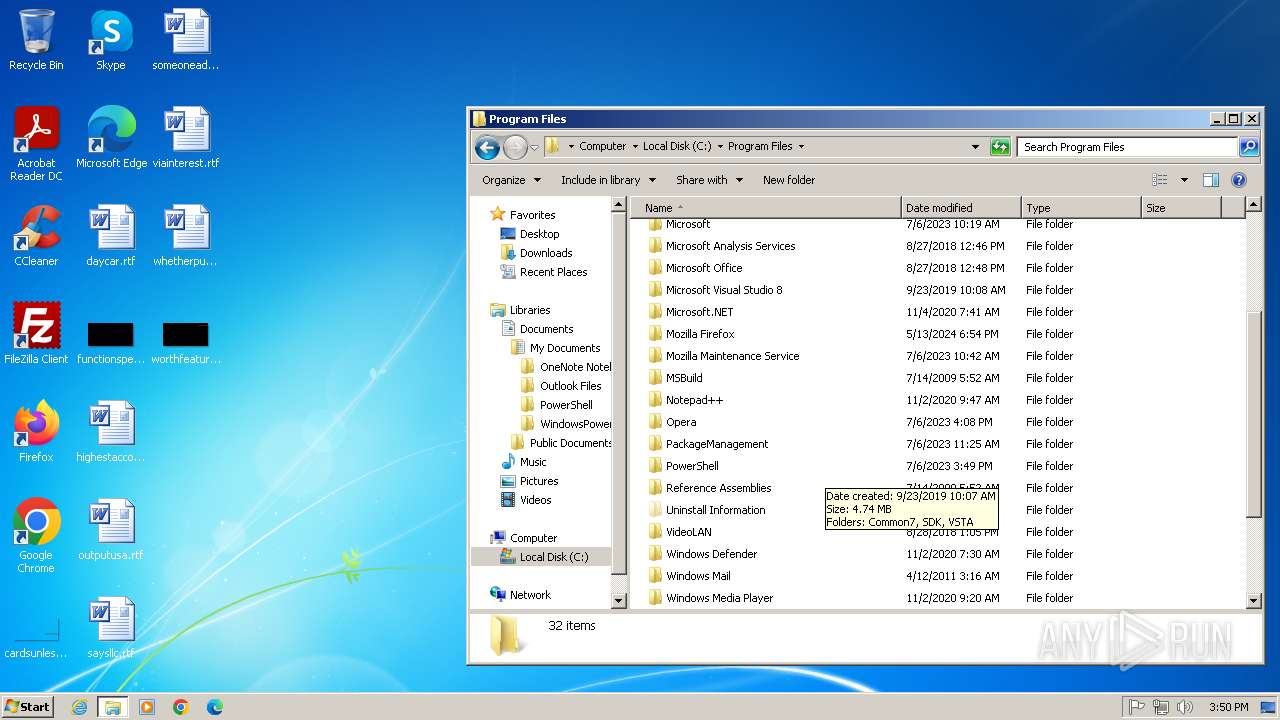Viewport: 1280px width, 720px height.
Task: Select Downloads under Favorites
Action: (x=546, y=253)
